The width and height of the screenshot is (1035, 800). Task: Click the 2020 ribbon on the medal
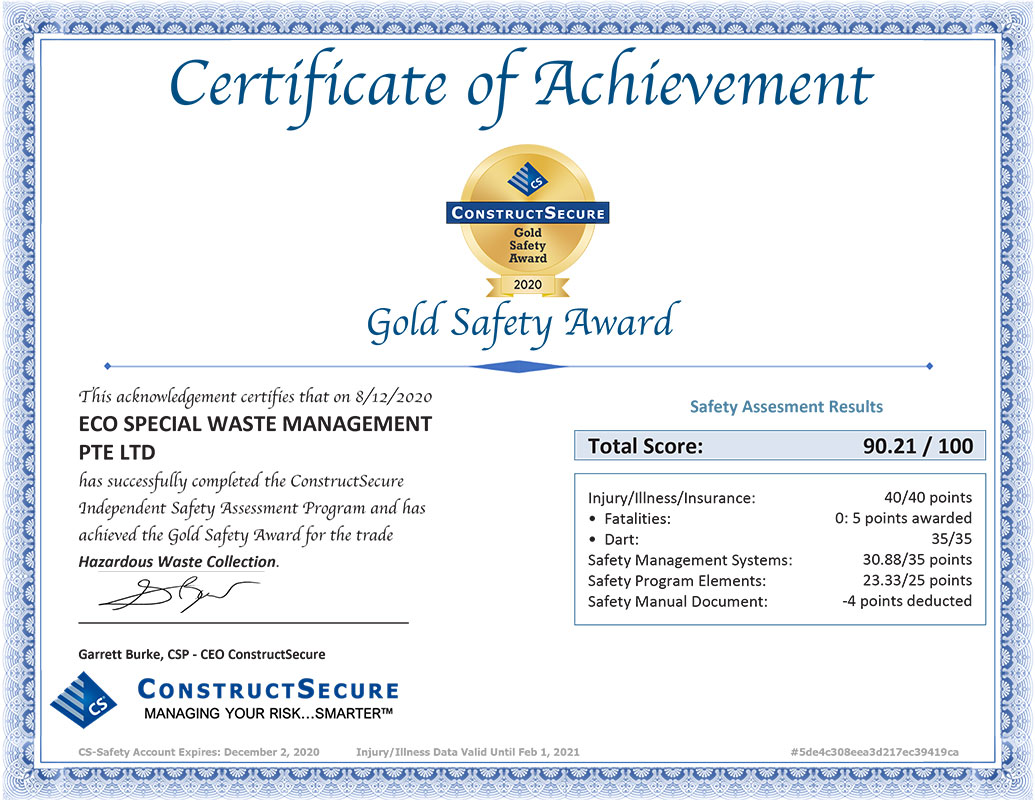[527, 285]
